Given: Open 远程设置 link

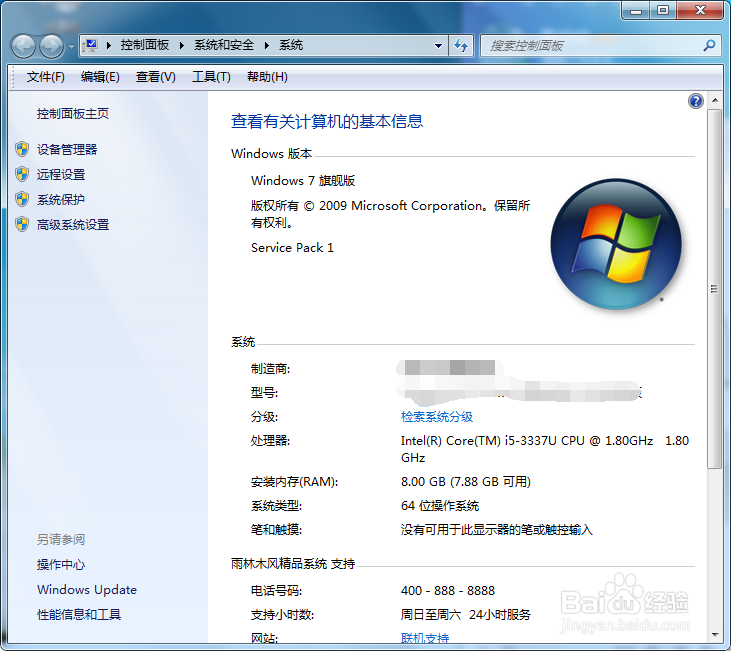Looking at the screenshot, I should 61,174.
